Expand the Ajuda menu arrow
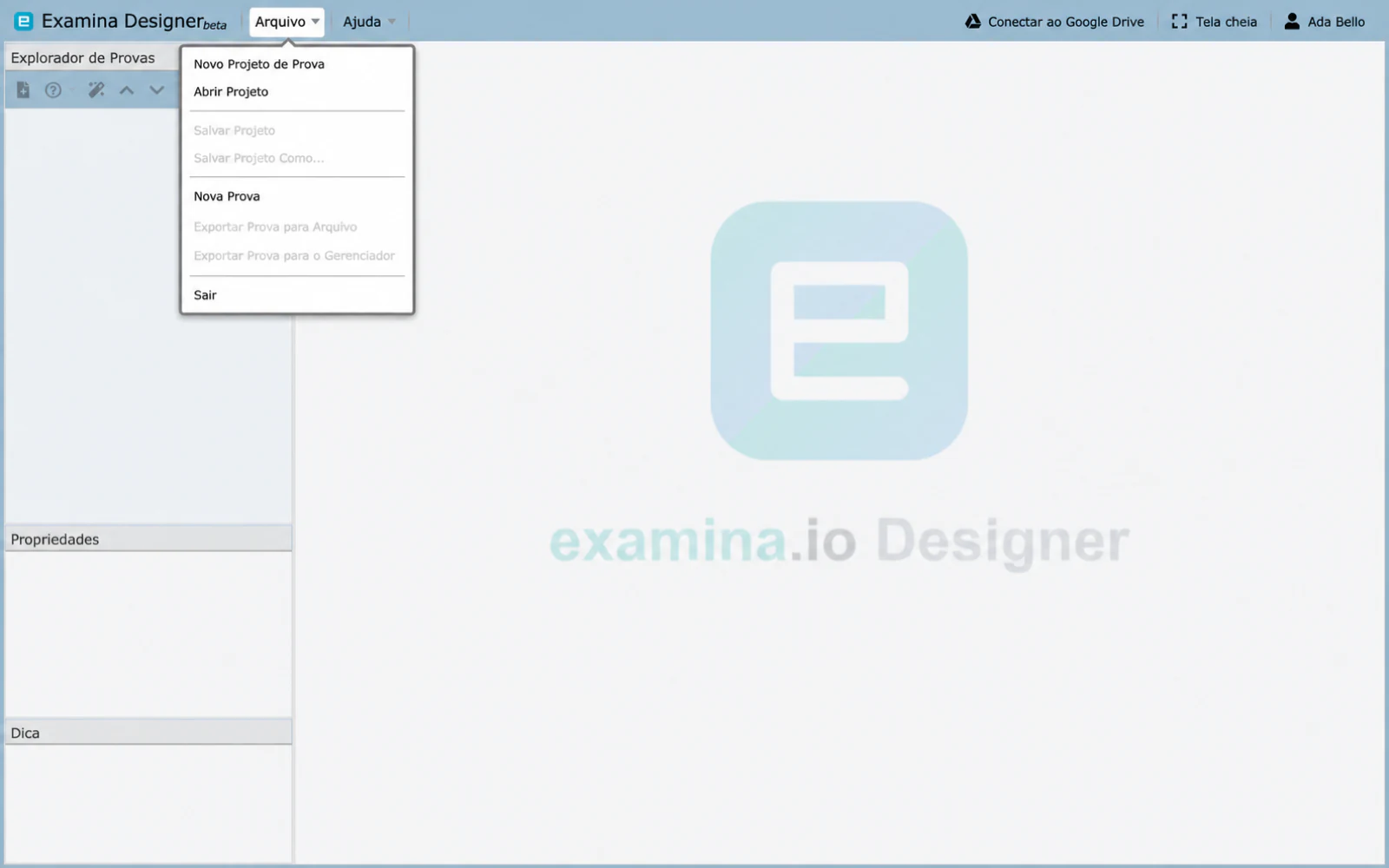1389x868 pixels. pos(392,22)
